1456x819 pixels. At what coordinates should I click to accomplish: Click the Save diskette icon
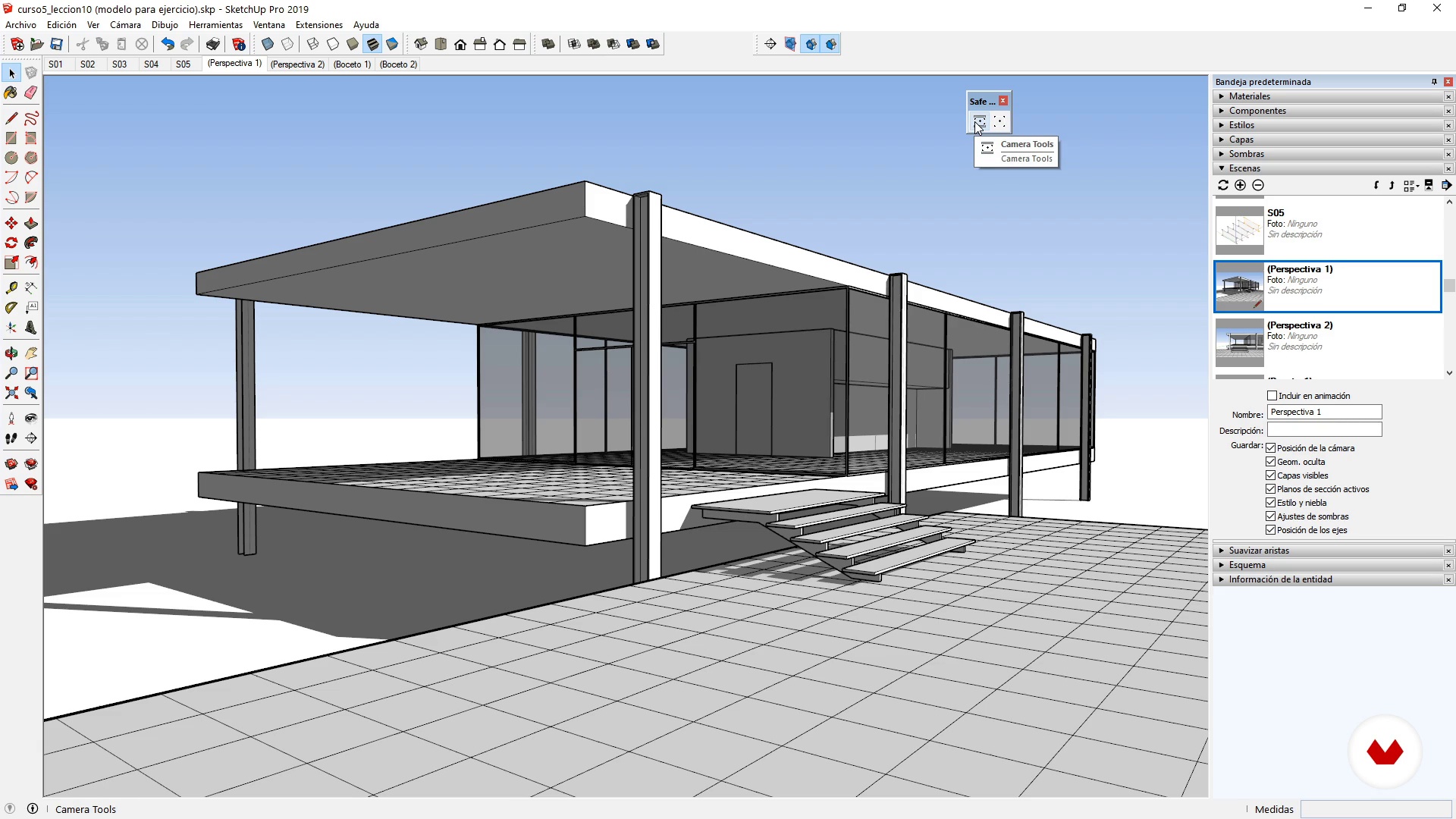56,44
